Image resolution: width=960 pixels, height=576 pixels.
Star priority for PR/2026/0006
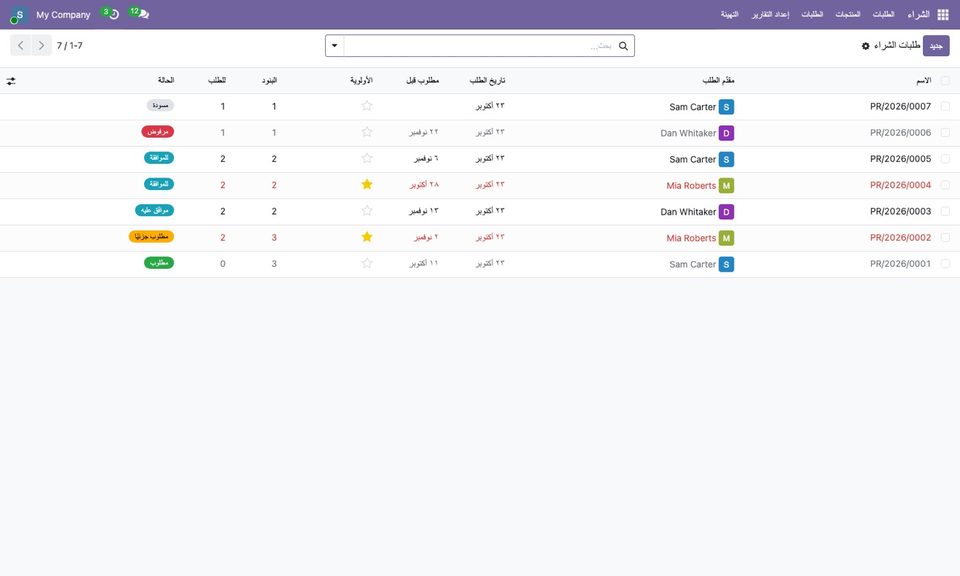click(367, 132)
